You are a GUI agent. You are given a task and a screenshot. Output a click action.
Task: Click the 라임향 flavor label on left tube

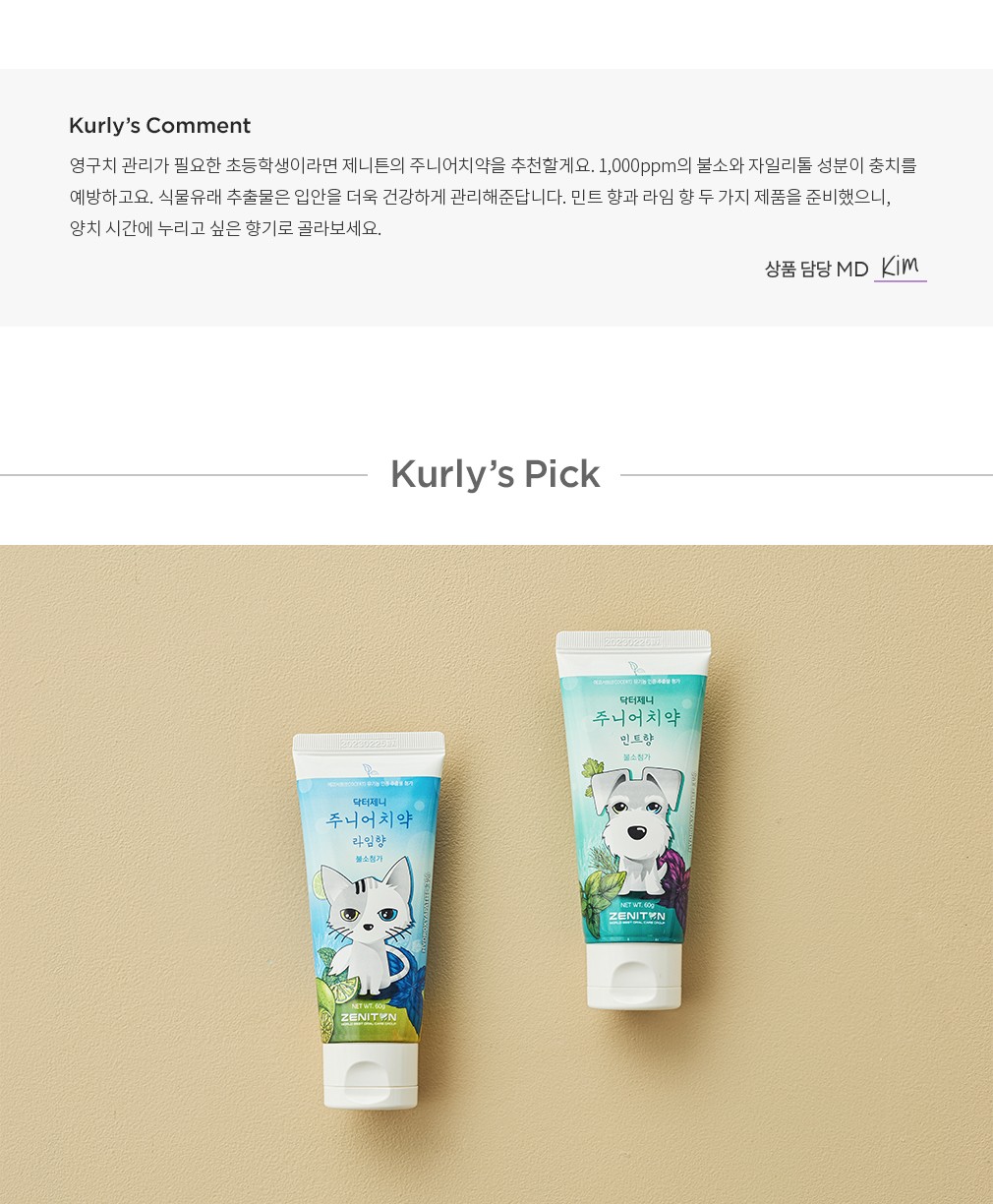pos(369,841)
